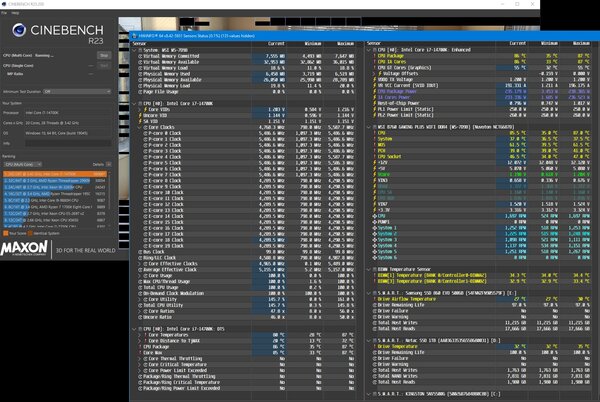The image size is (600, 402).
Task: Click the clock icon beside Bus Clock
Action: (140, 252)
